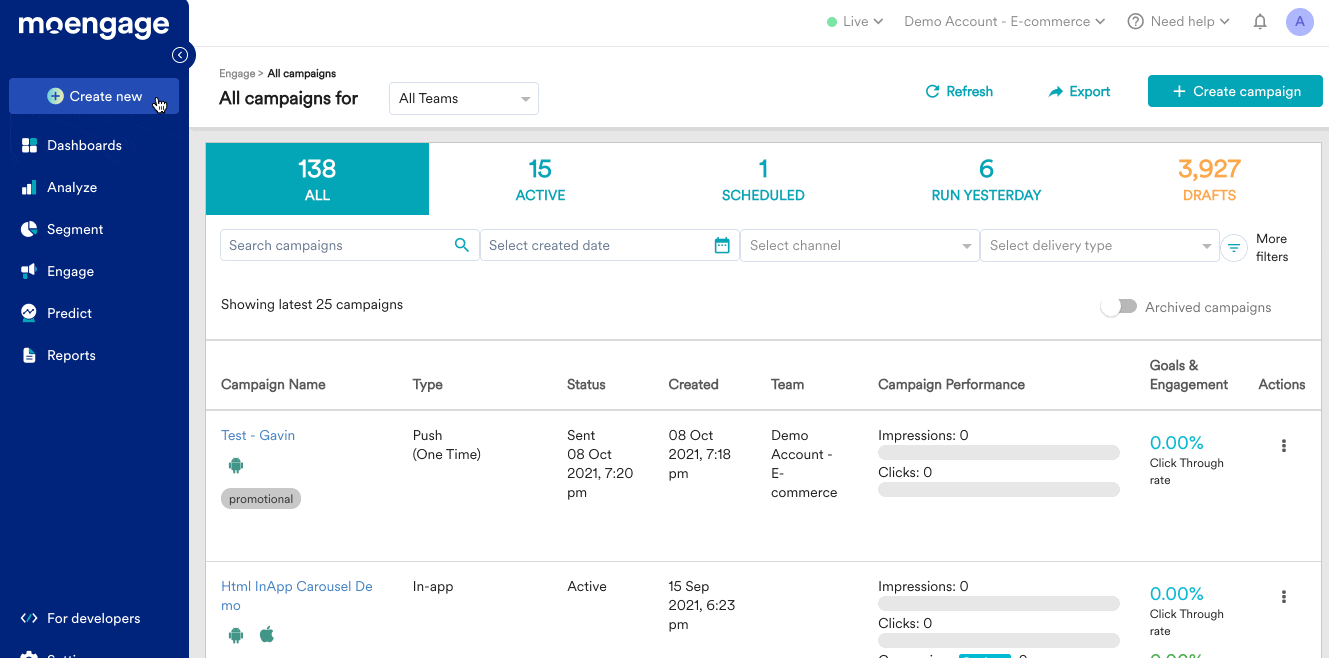Select the Reports sidebar icon
This screenshot has width=1329, height=658.
29,355
